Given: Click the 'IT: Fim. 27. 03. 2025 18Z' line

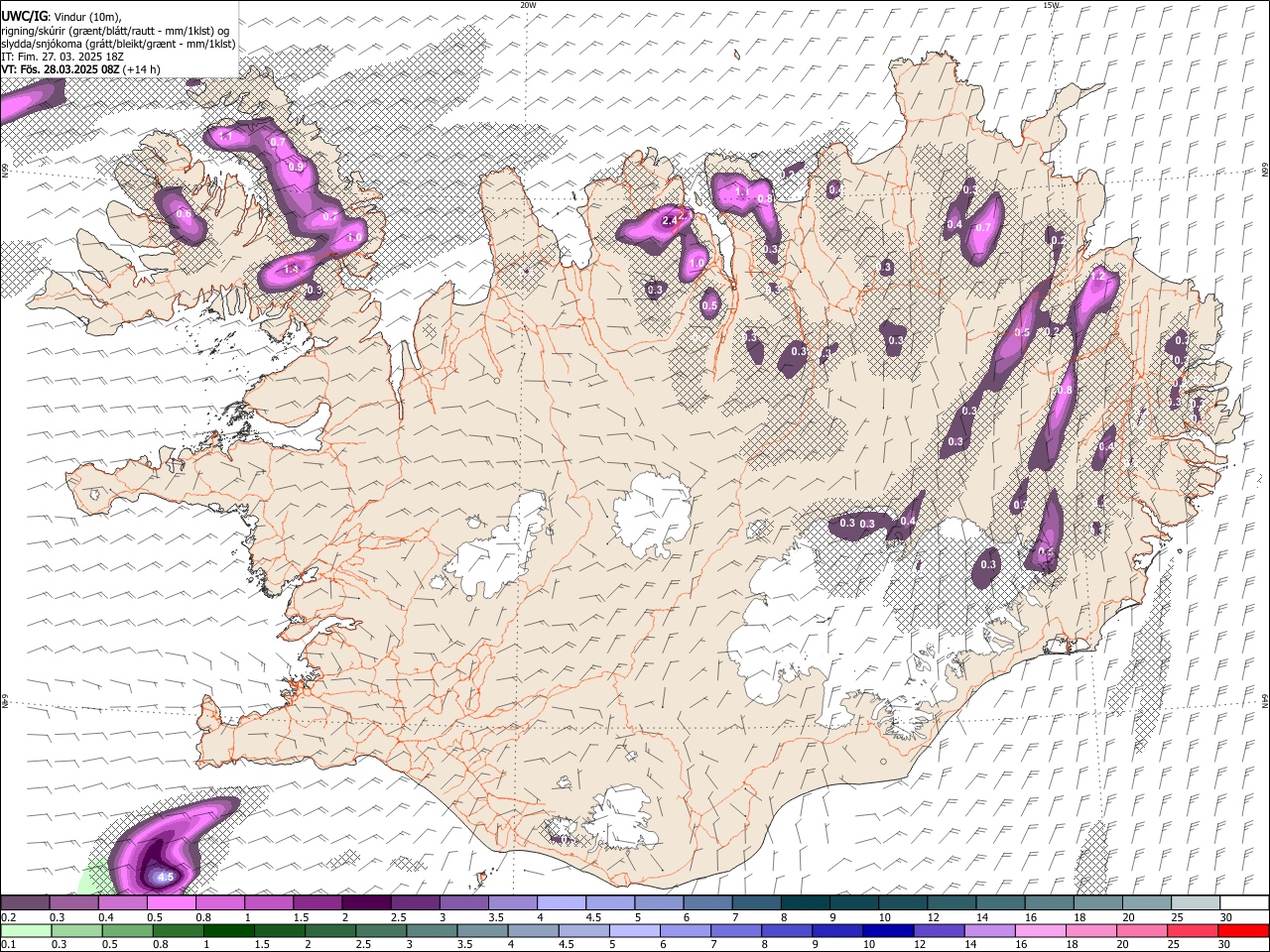Looking at the screenshot, I should (63, 57).
